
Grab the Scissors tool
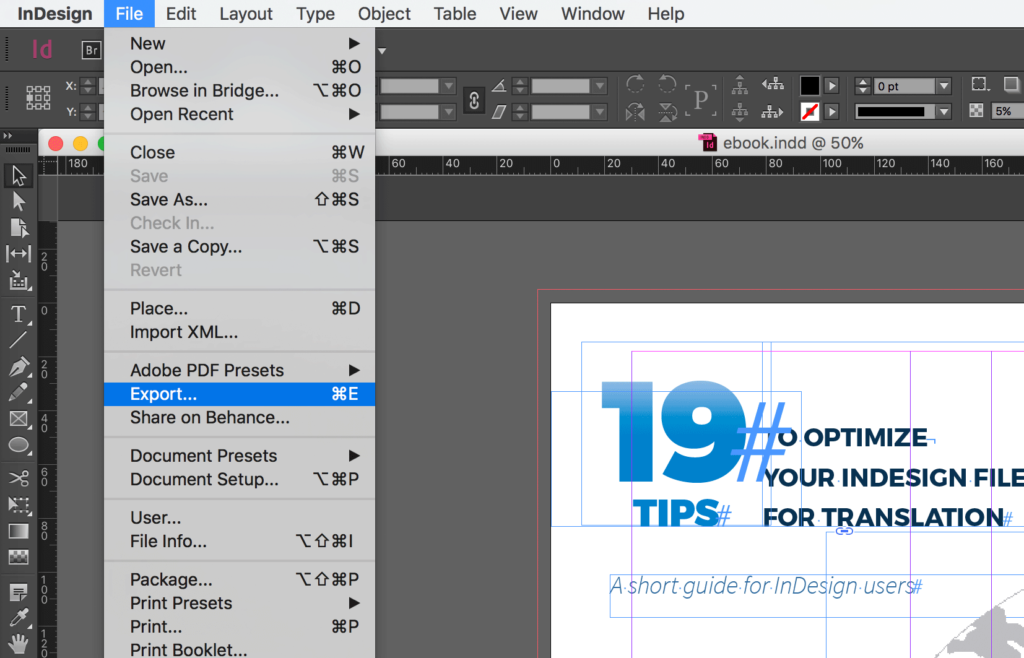pyautogui.click(x=18, y=478)
